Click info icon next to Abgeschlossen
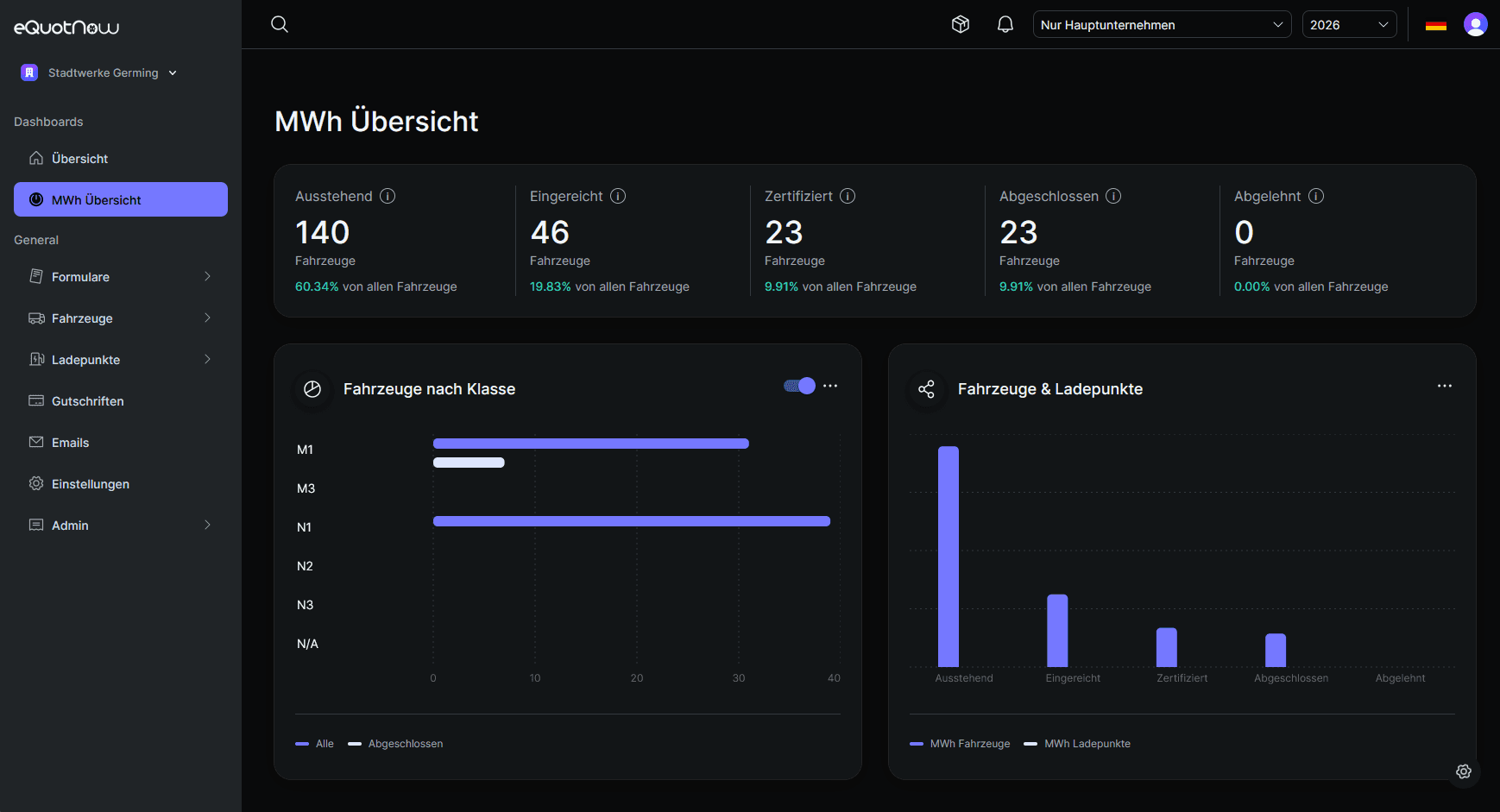 1113,196
